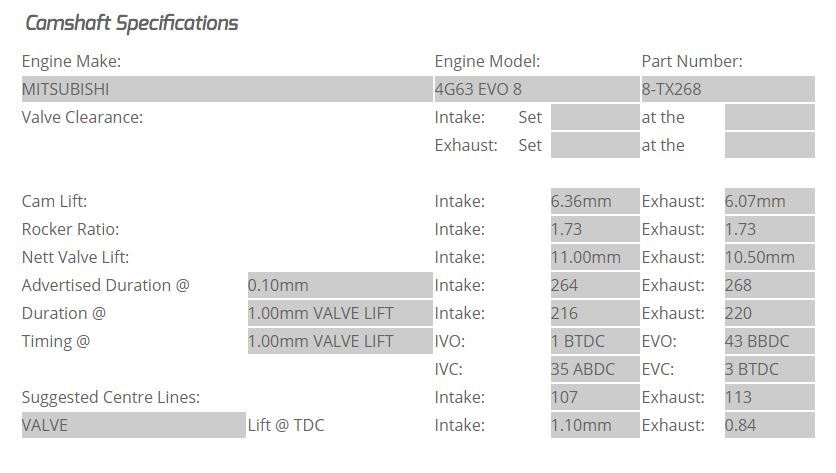The width and height of the screenshot is (836, 473).
Task: Select the IVO timing field 1 BTDC
Action: tap(595, 341)
